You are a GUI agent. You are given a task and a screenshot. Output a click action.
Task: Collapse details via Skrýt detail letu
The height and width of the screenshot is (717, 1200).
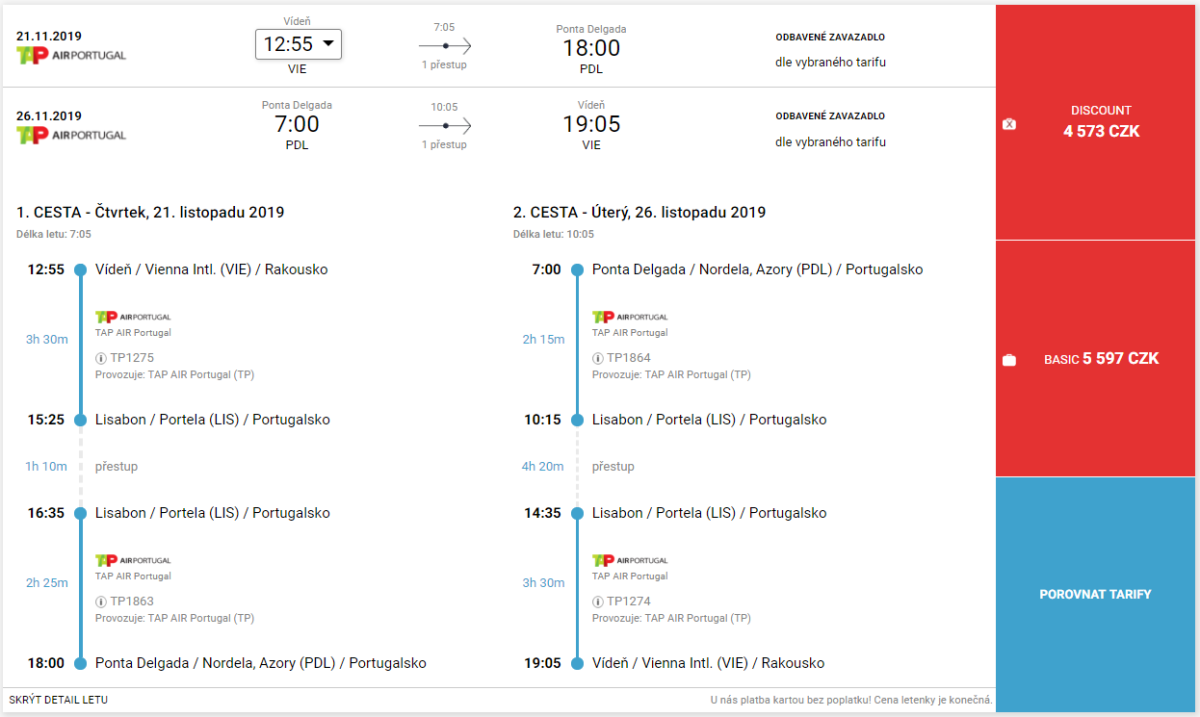[x=58, y=700]
